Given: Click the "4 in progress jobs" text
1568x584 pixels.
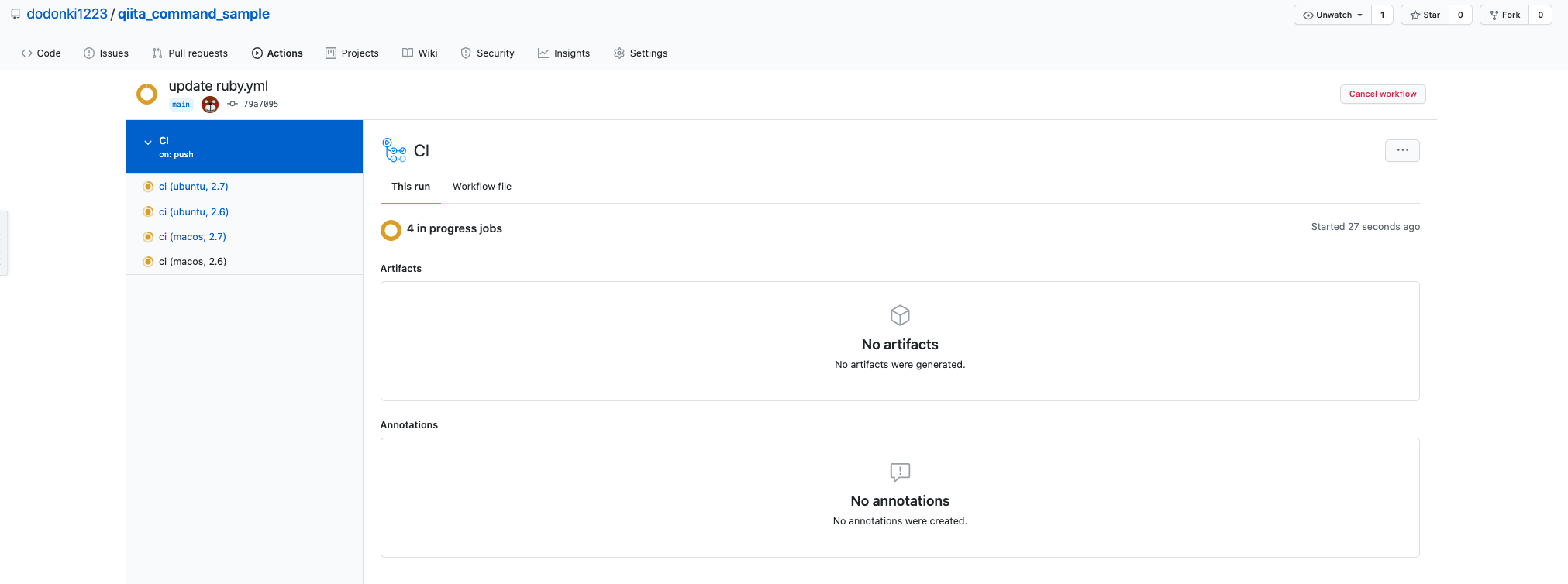Looking at the screenshot, I should tap(454, 228).
